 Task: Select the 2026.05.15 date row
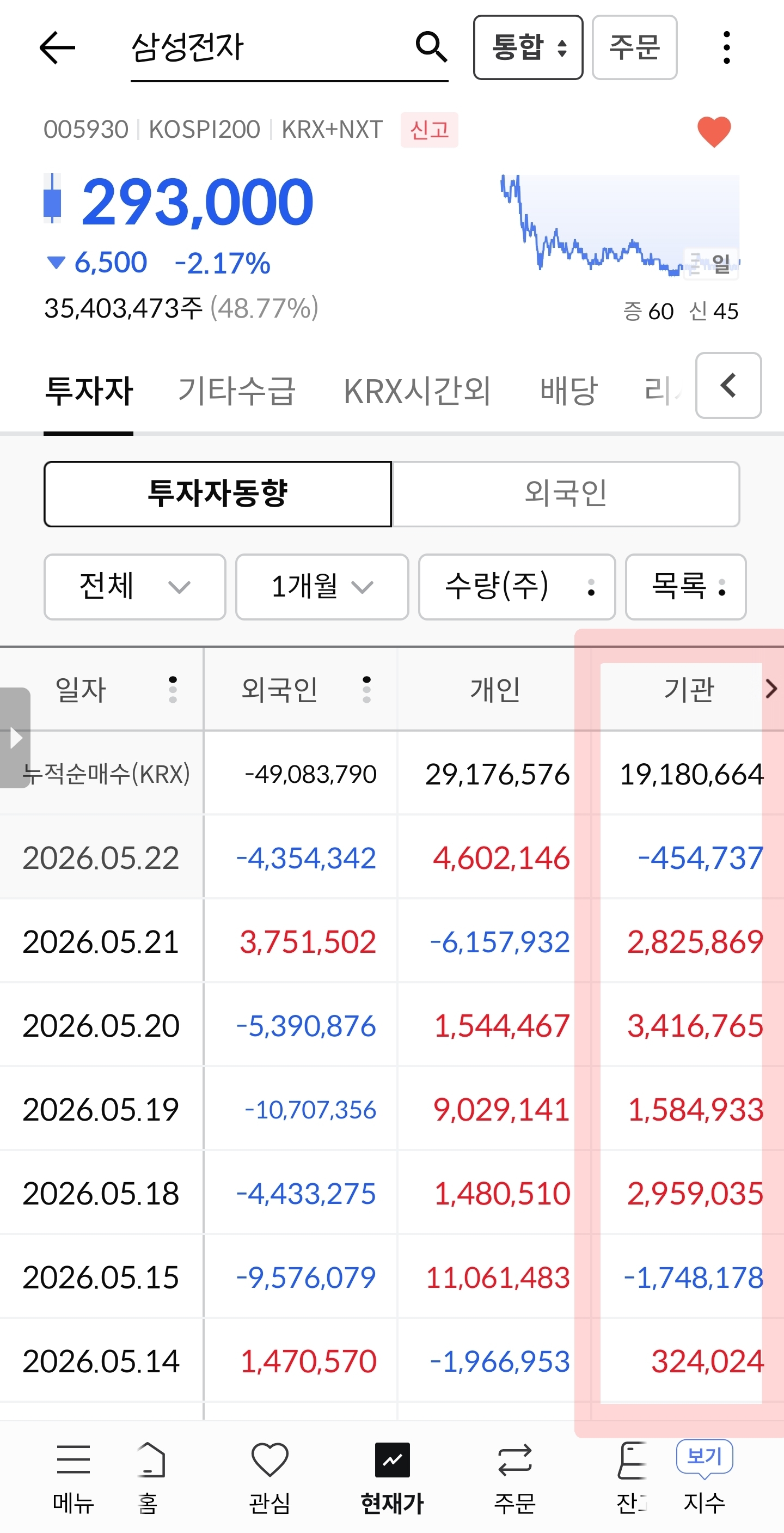point(101,1277)
